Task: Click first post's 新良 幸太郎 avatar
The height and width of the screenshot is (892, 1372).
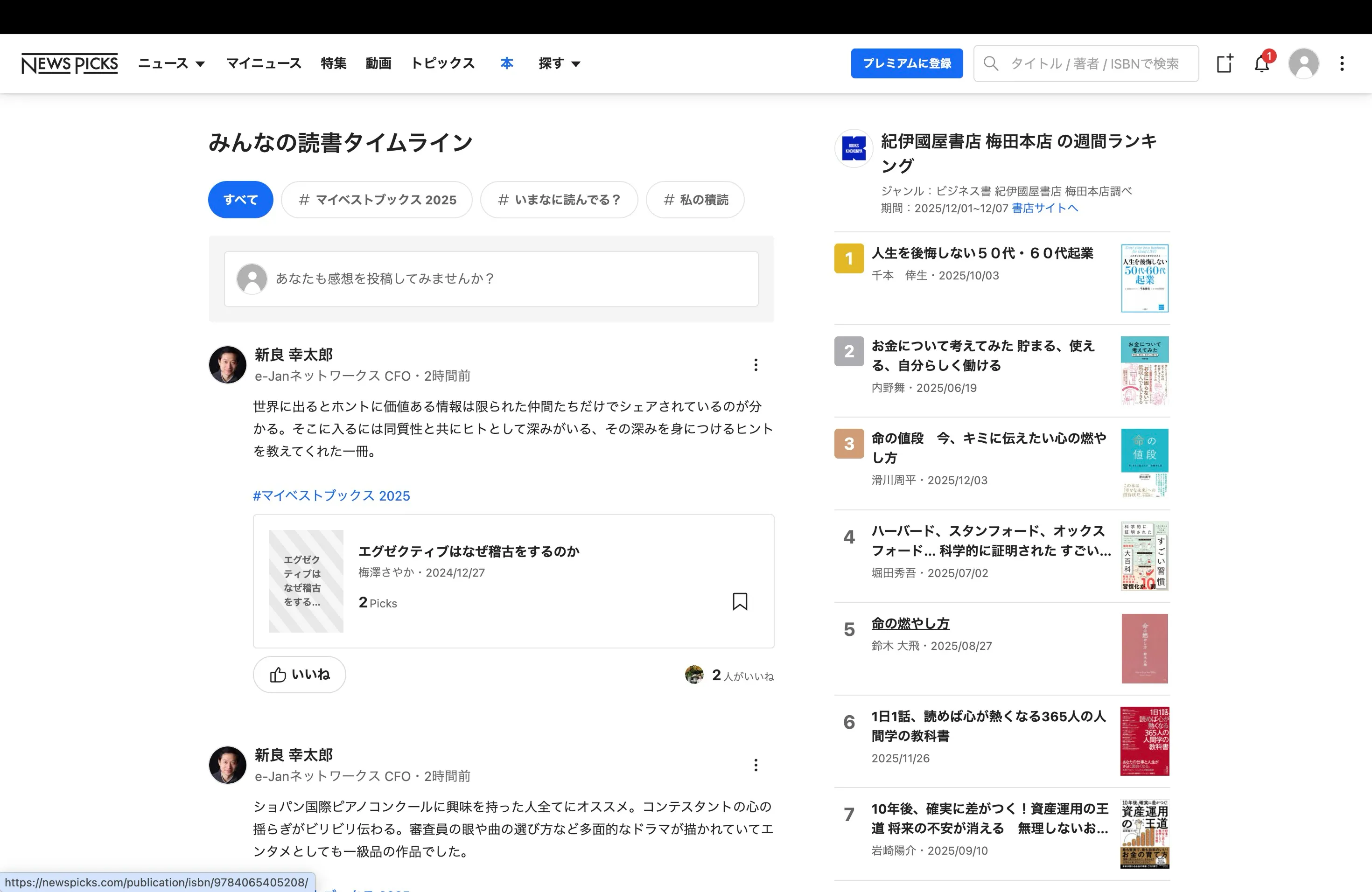Action: coord(227,365)
